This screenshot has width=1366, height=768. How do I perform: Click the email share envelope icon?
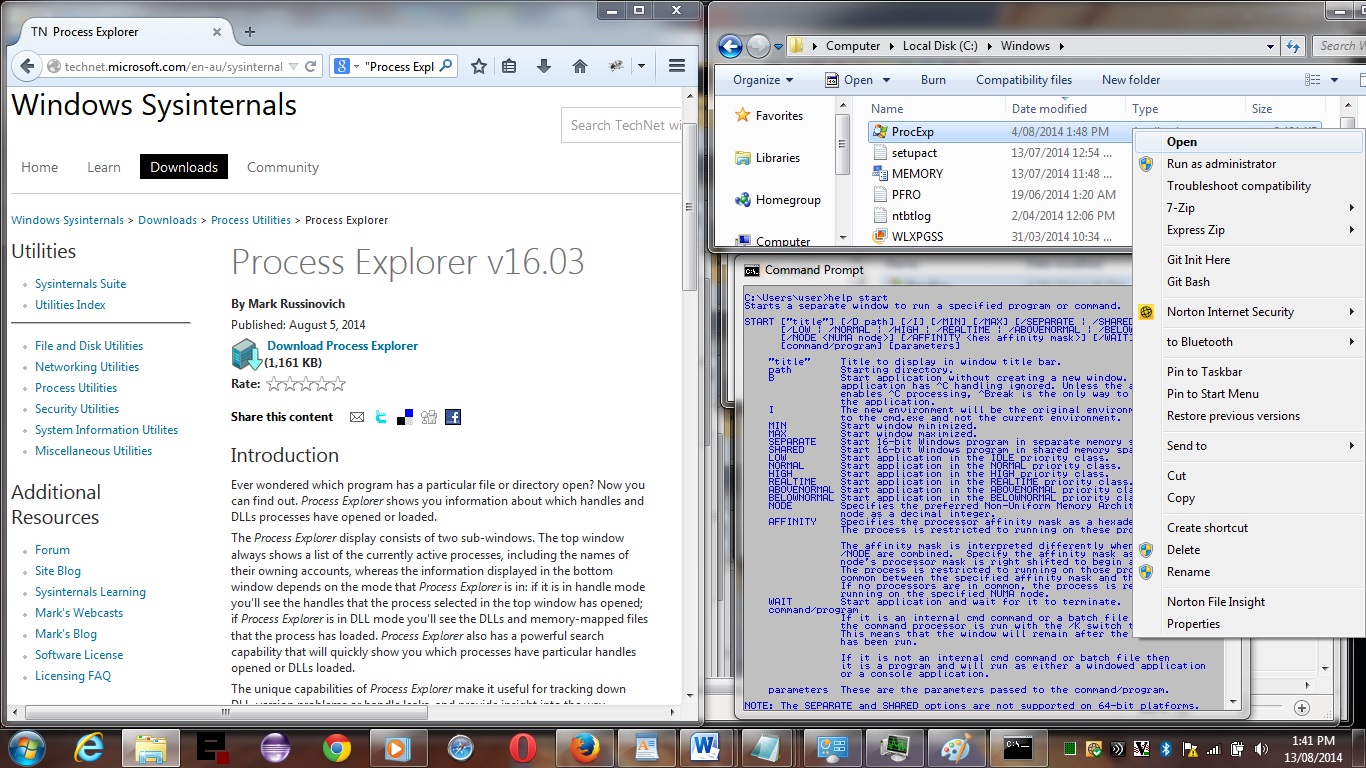(357, 417)
